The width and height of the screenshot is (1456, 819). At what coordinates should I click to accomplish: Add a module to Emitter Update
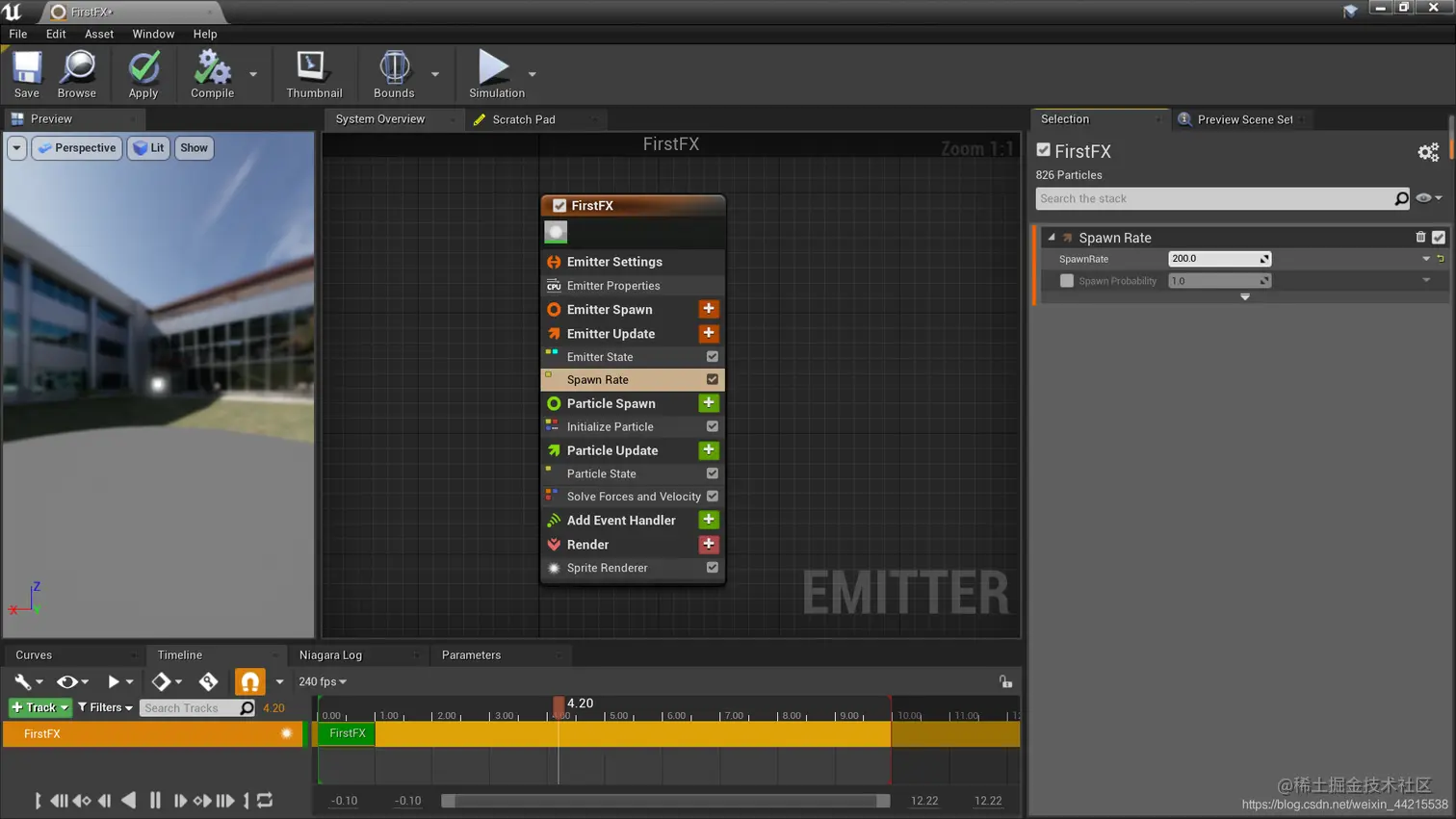pyautogui.click(x=709, y=333)
